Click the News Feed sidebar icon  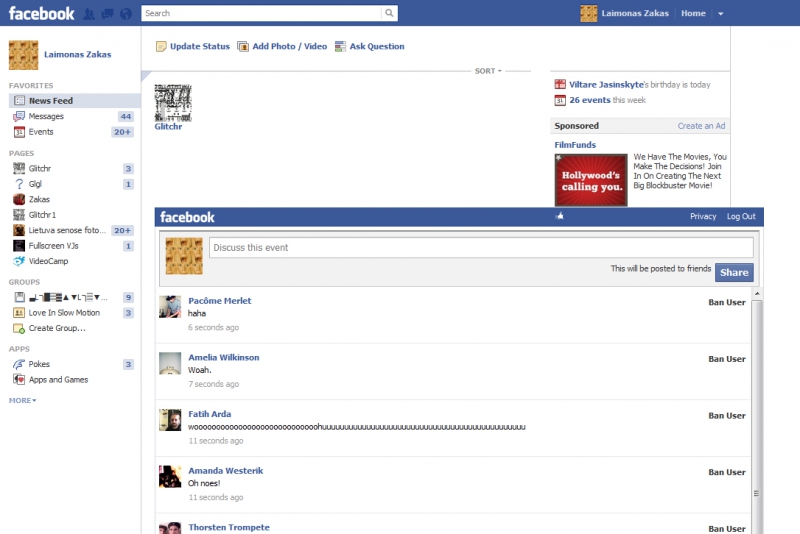tap(19, 100)
